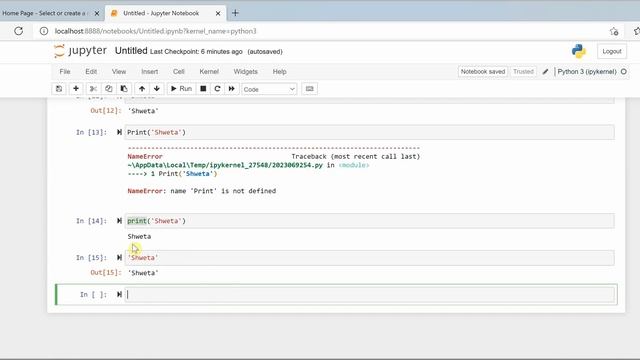Click the Print('Shweta') code cell

point(369,132)
